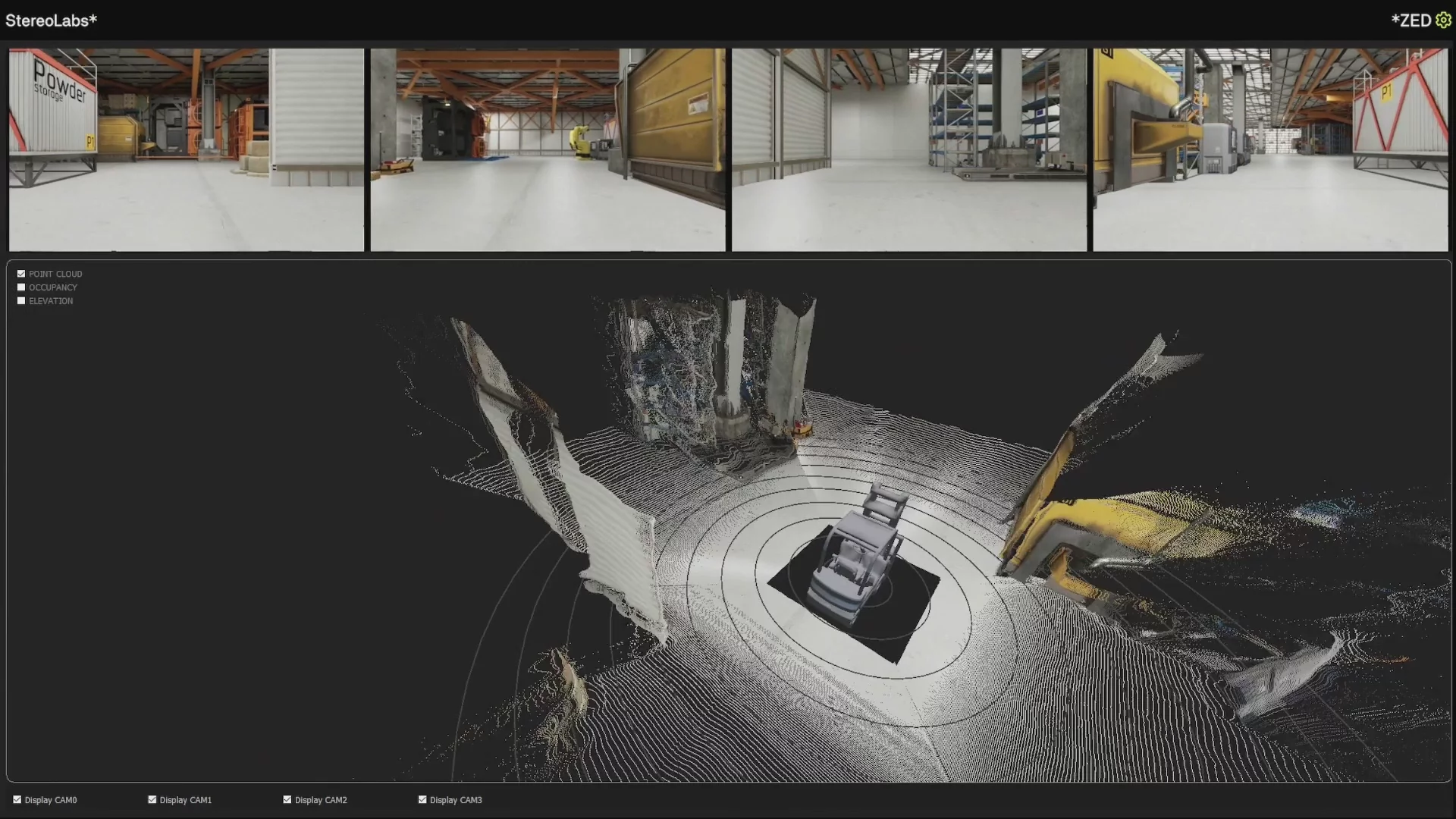Open the ZED settings gear icon
This screenshot has height=819, width=1456.
(1443, 20)
